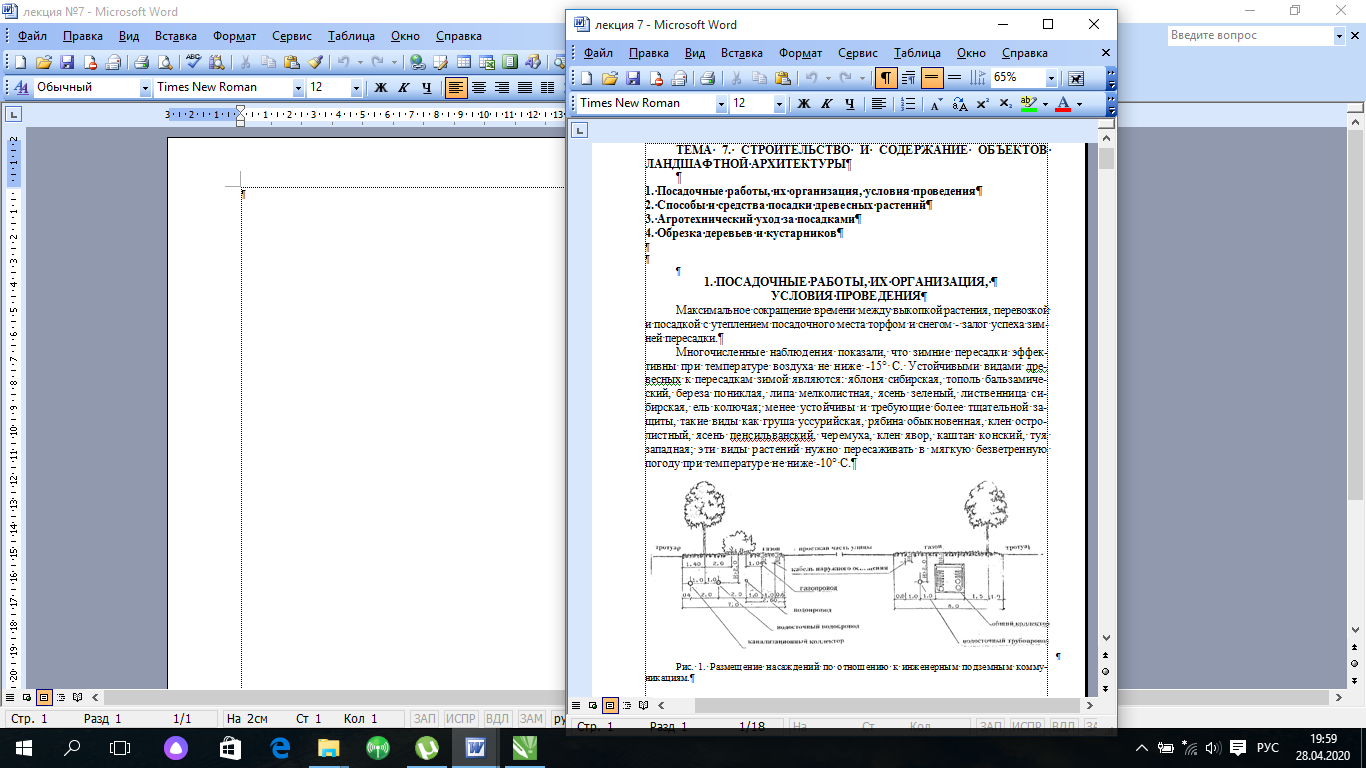Click the Word icon in the taskbar

[x=475, y=747]
